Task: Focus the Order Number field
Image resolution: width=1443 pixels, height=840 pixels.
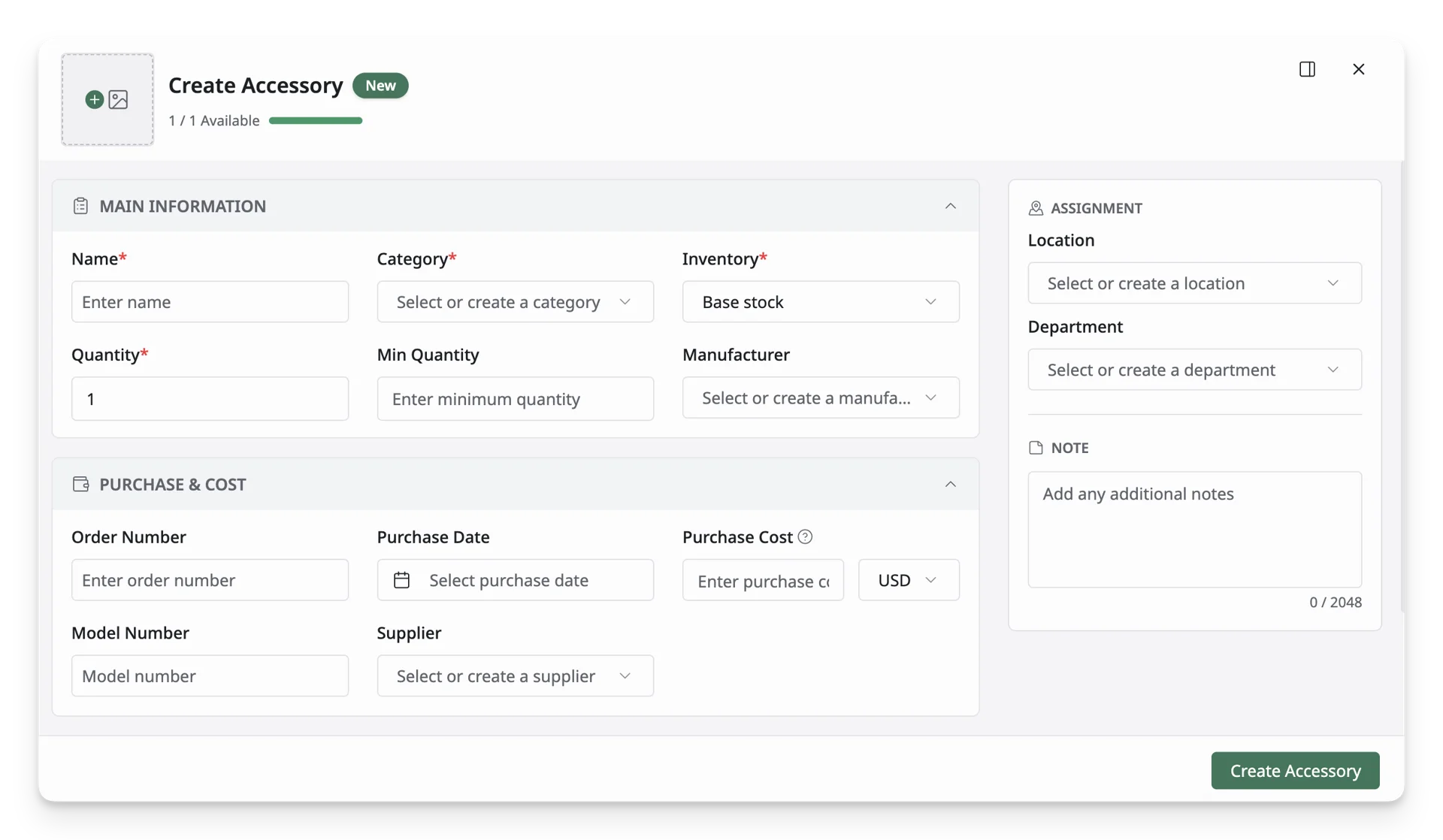Action: click(210, 580)
